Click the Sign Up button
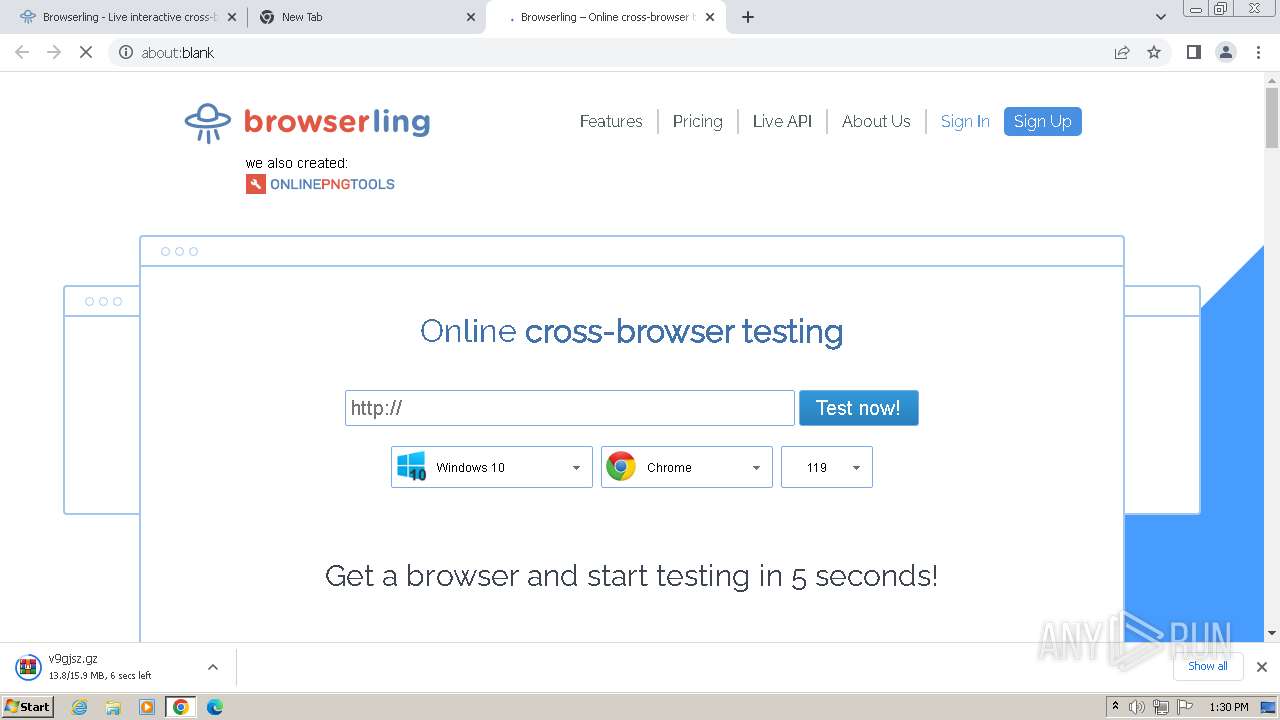Viewport: 1280px width, 720px height. click(1043, 121)
